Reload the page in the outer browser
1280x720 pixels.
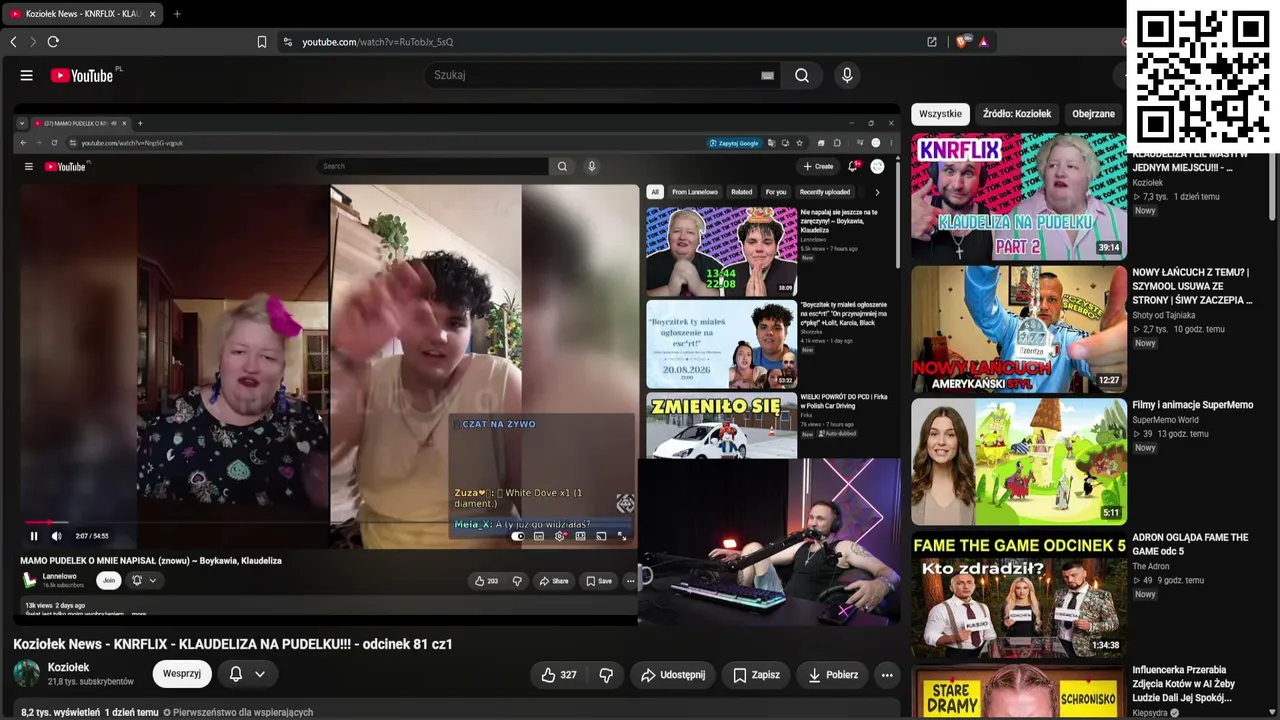(x=53, y=42)
